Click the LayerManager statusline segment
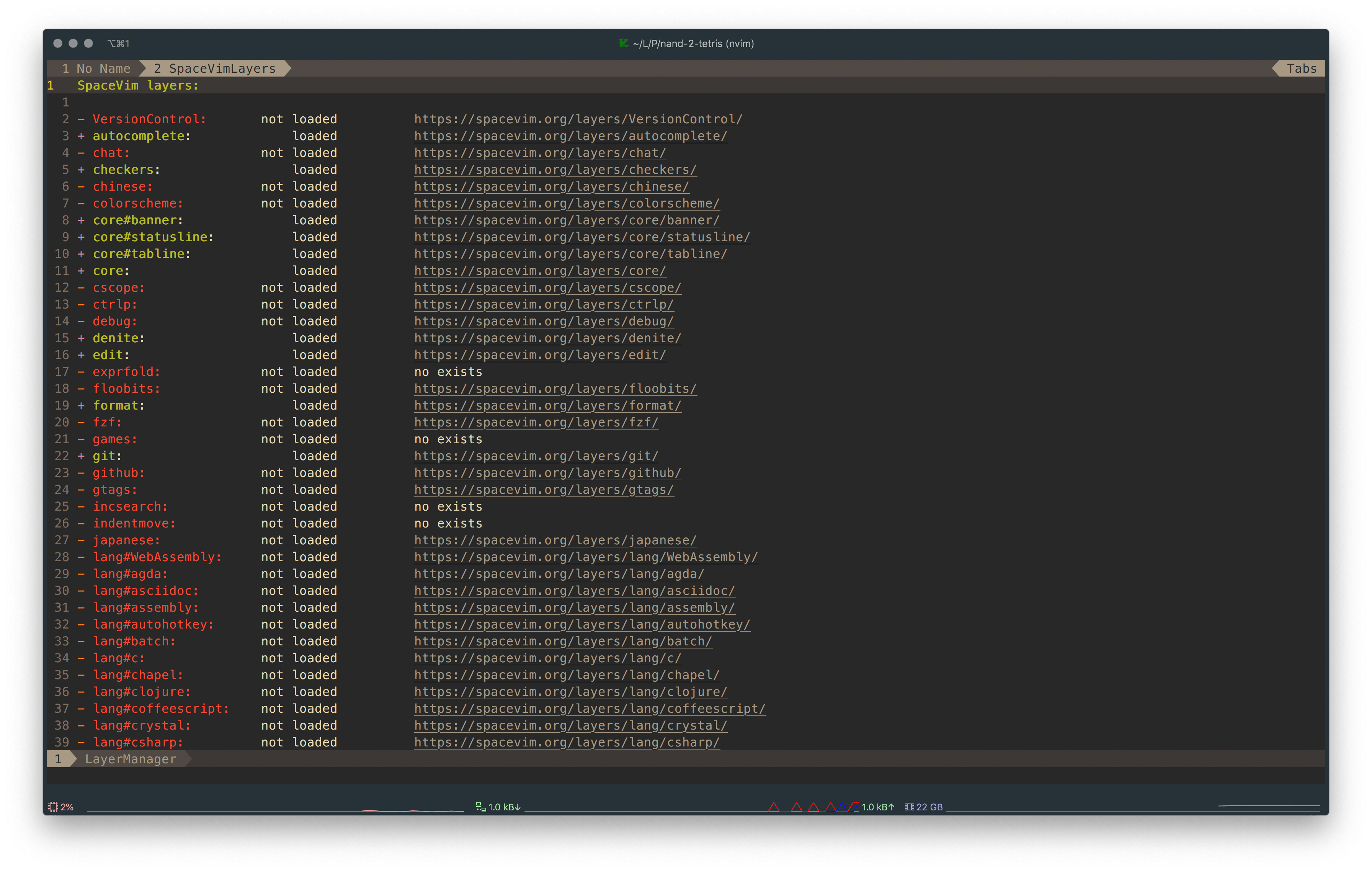 131,759
